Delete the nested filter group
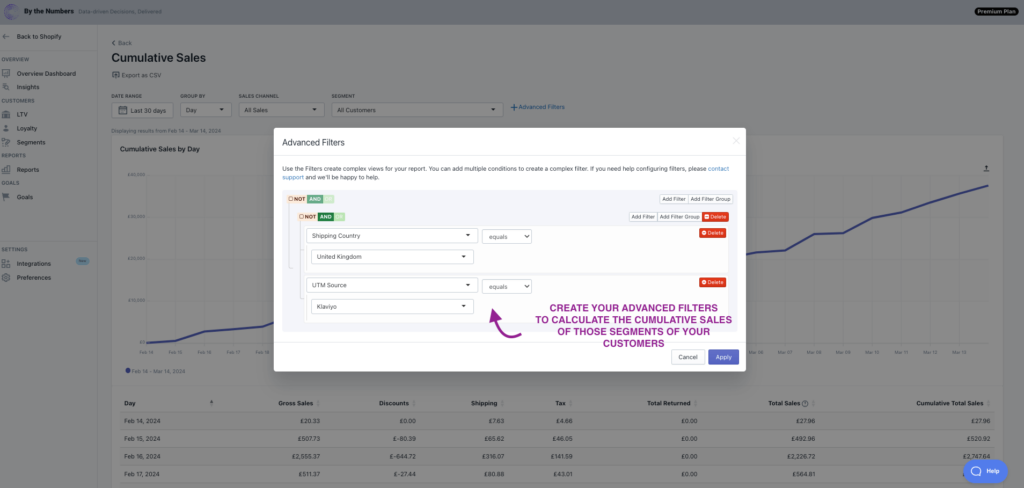This screenshot has height=488, width=1024. pos(715,217)
